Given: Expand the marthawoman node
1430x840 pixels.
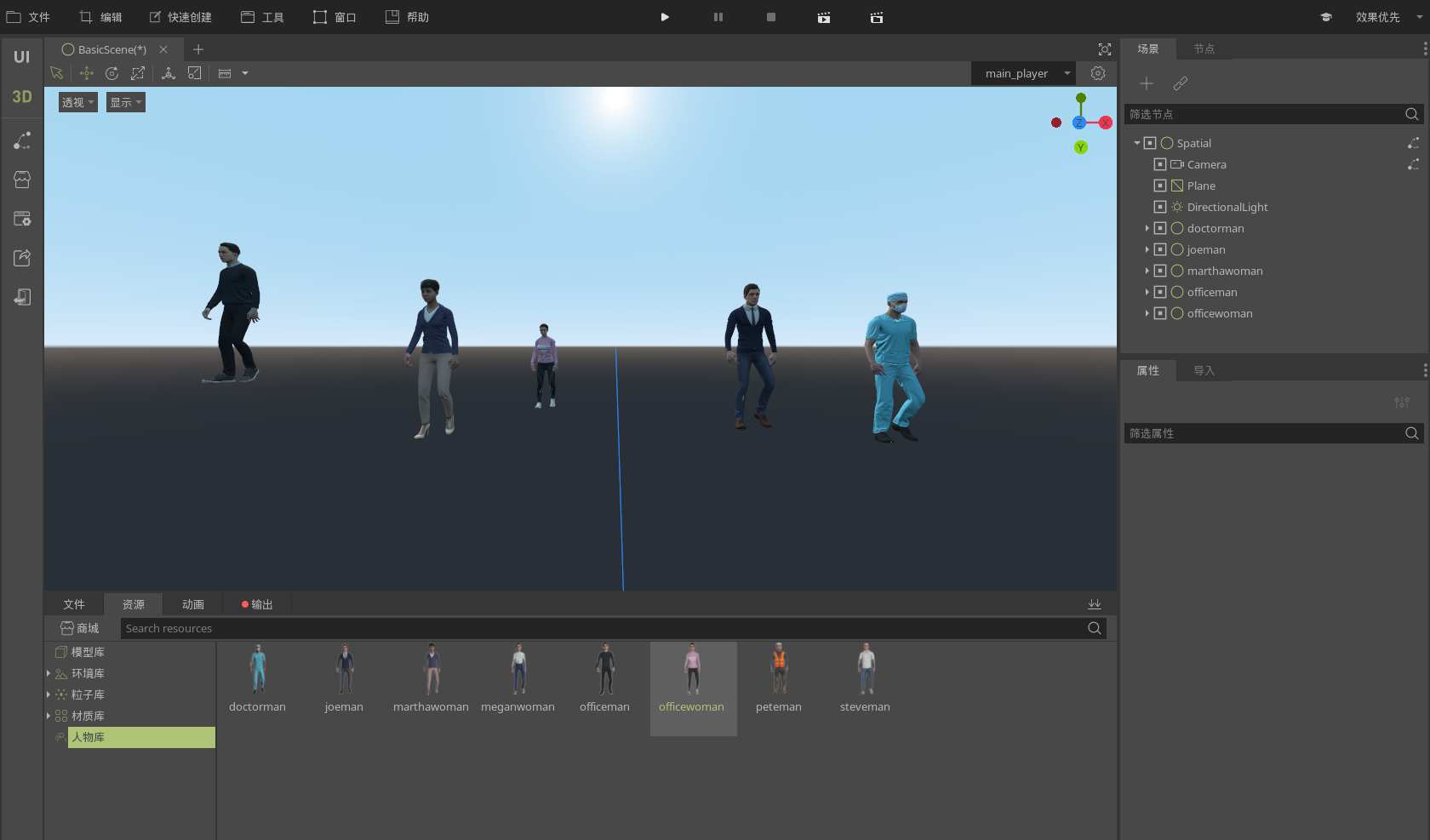Looking at the screenshot, I should (x=1147, y=271).
